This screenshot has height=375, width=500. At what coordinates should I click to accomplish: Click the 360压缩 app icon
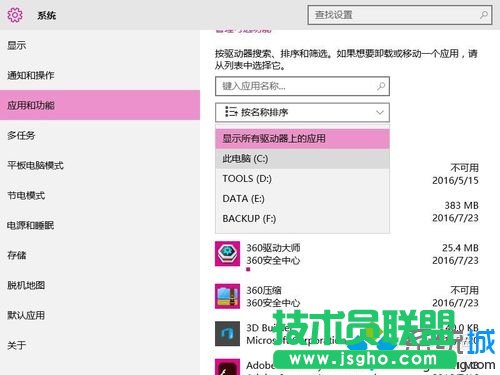coord(227,296)
